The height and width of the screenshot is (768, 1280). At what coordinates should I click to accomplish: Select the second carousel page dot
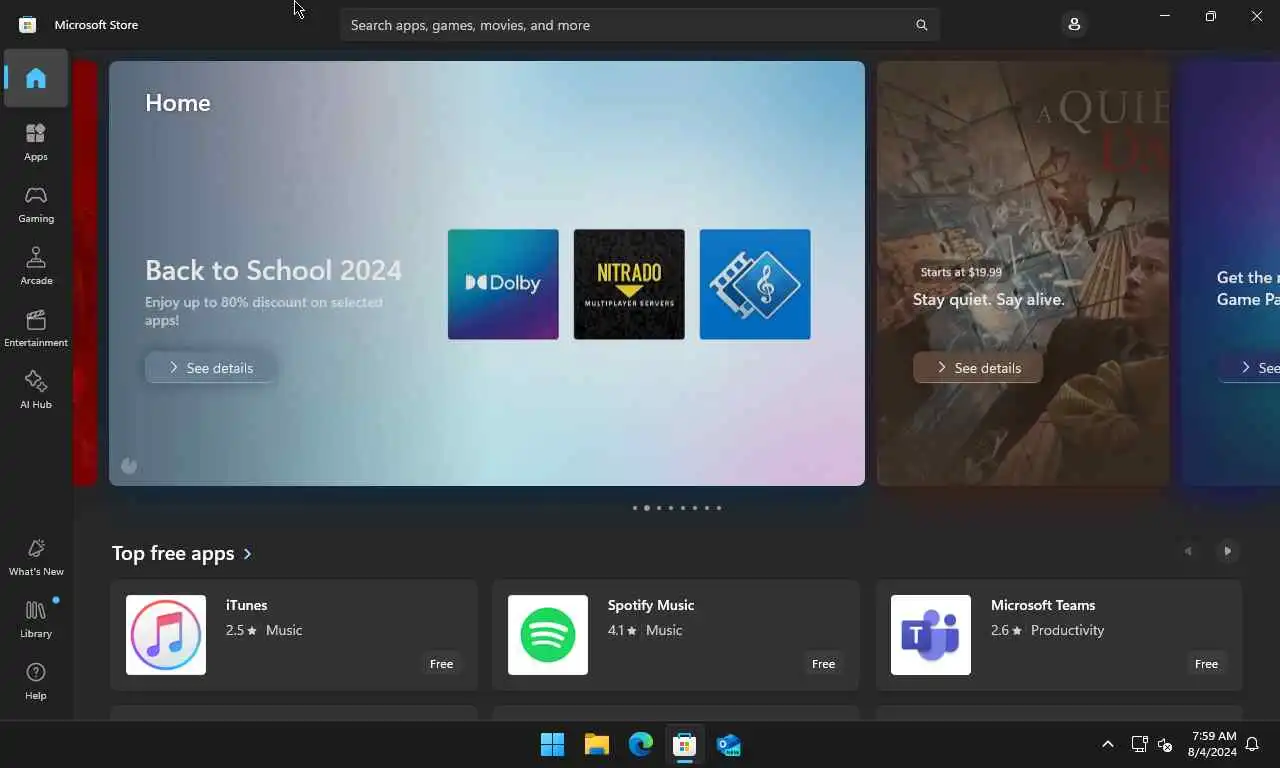pos(646,508)
